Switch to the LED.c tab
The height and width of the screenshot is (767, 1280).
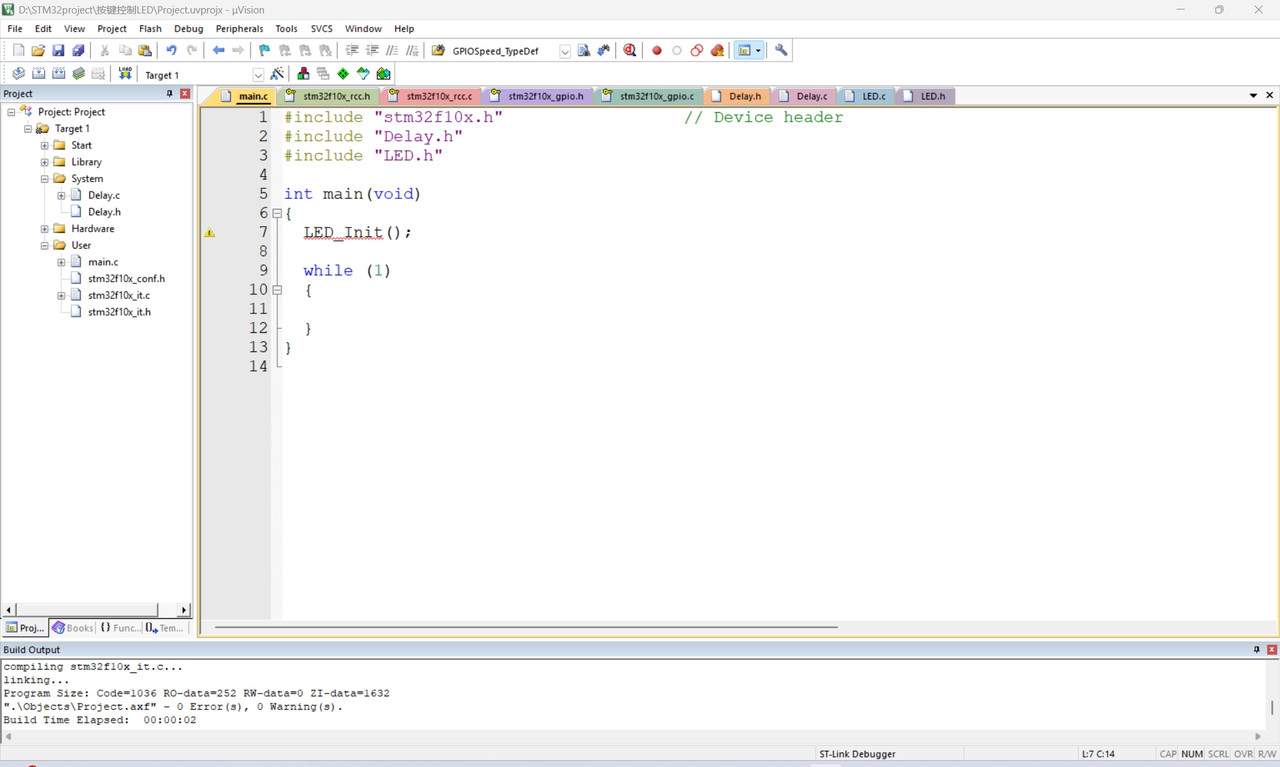(x=866, y=96)
